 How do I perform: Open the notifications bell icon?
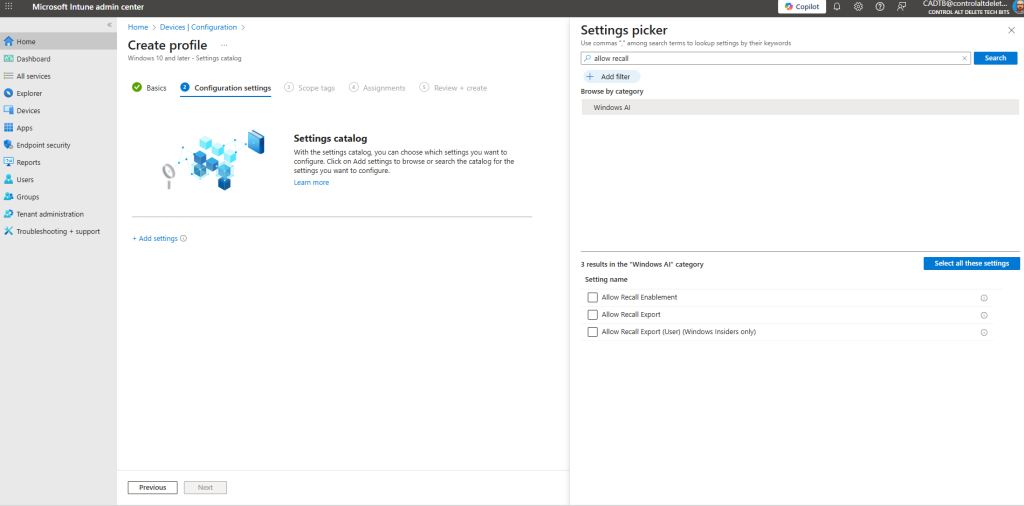click(837, 6)
